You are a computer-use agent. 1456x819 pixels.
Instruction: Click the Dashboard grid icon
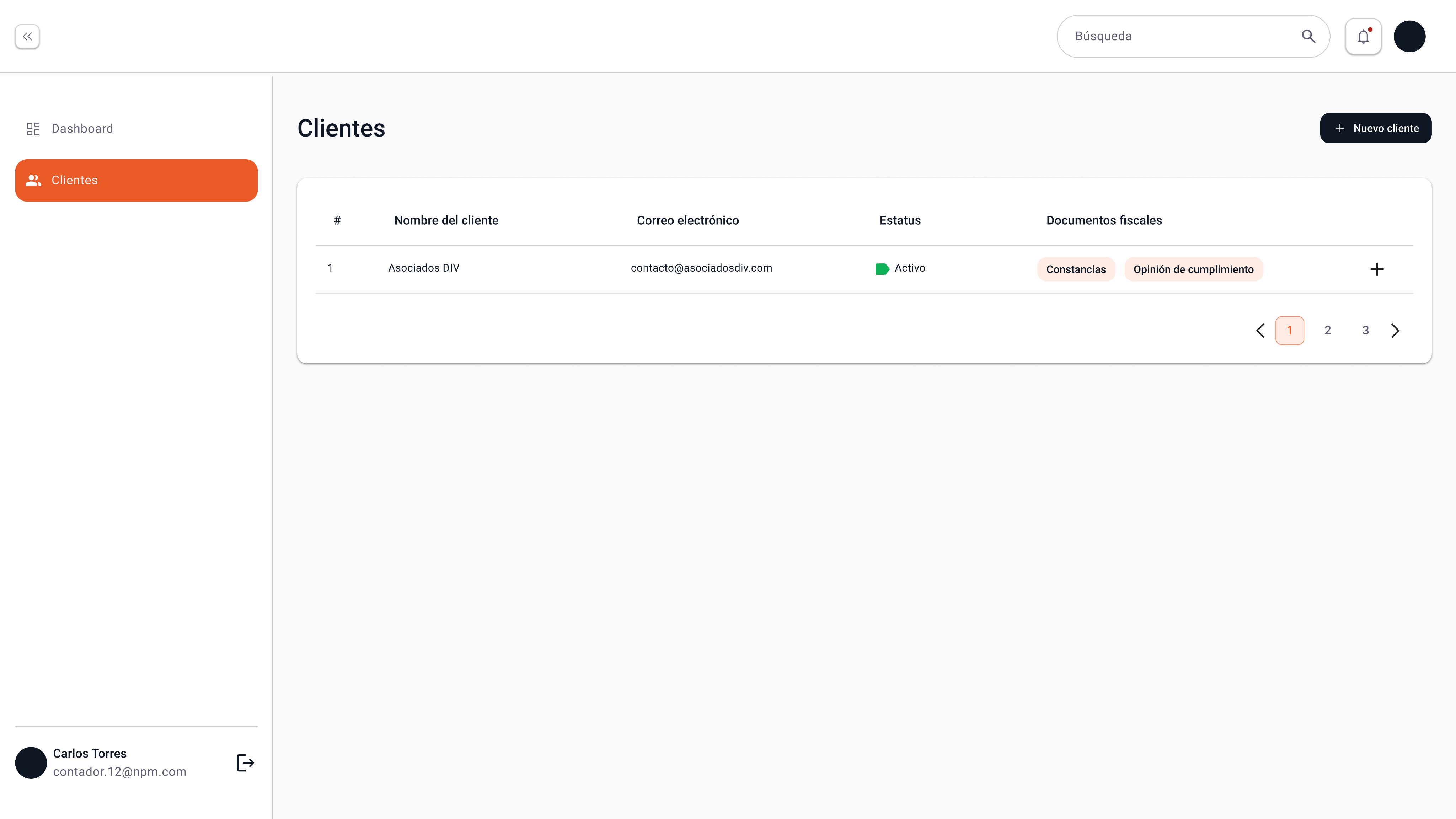click(33, 129)
